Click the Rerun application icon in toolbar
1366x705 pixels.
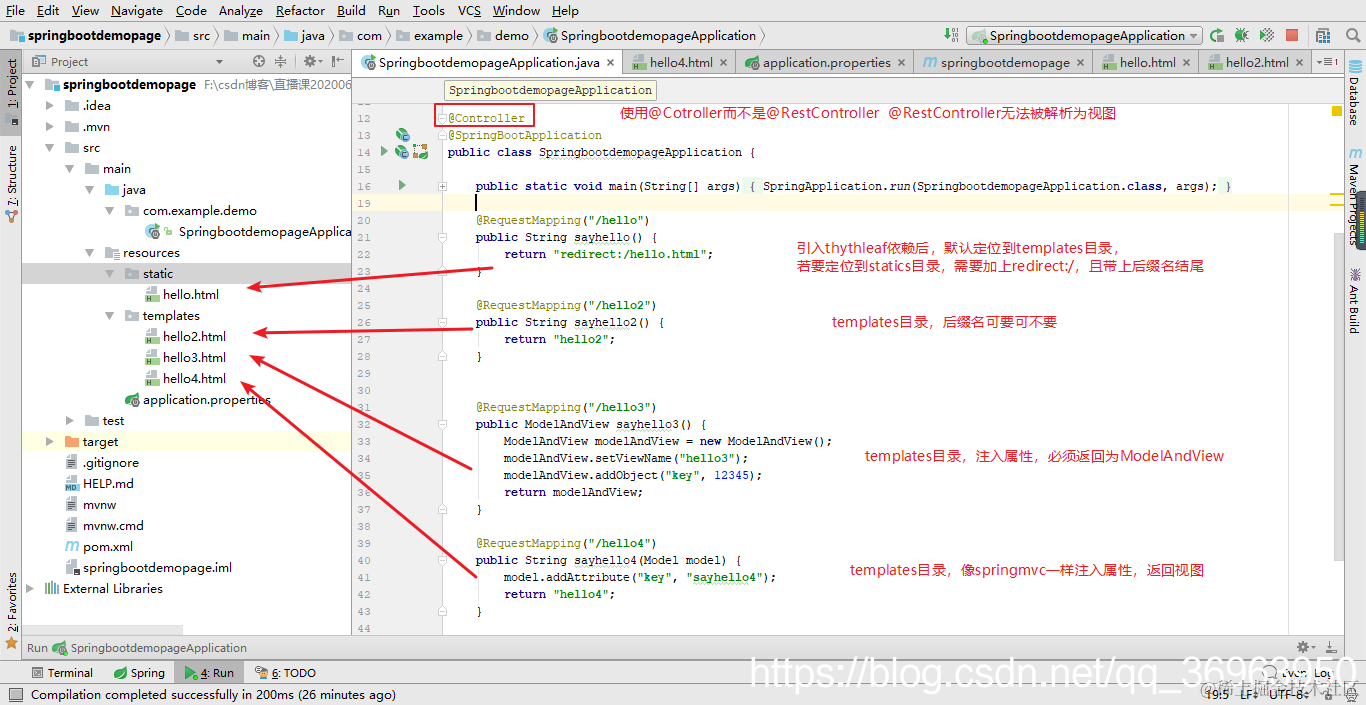click(x=1217, y=35)
